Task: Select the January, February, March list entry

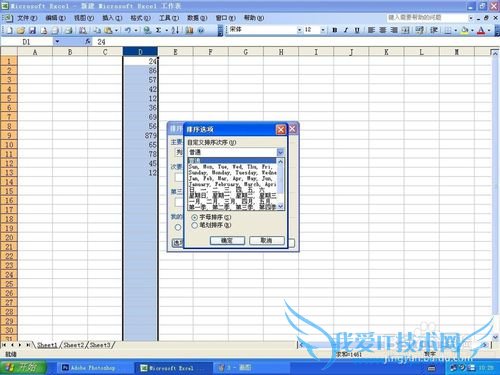Action: [x=232, y=184]
